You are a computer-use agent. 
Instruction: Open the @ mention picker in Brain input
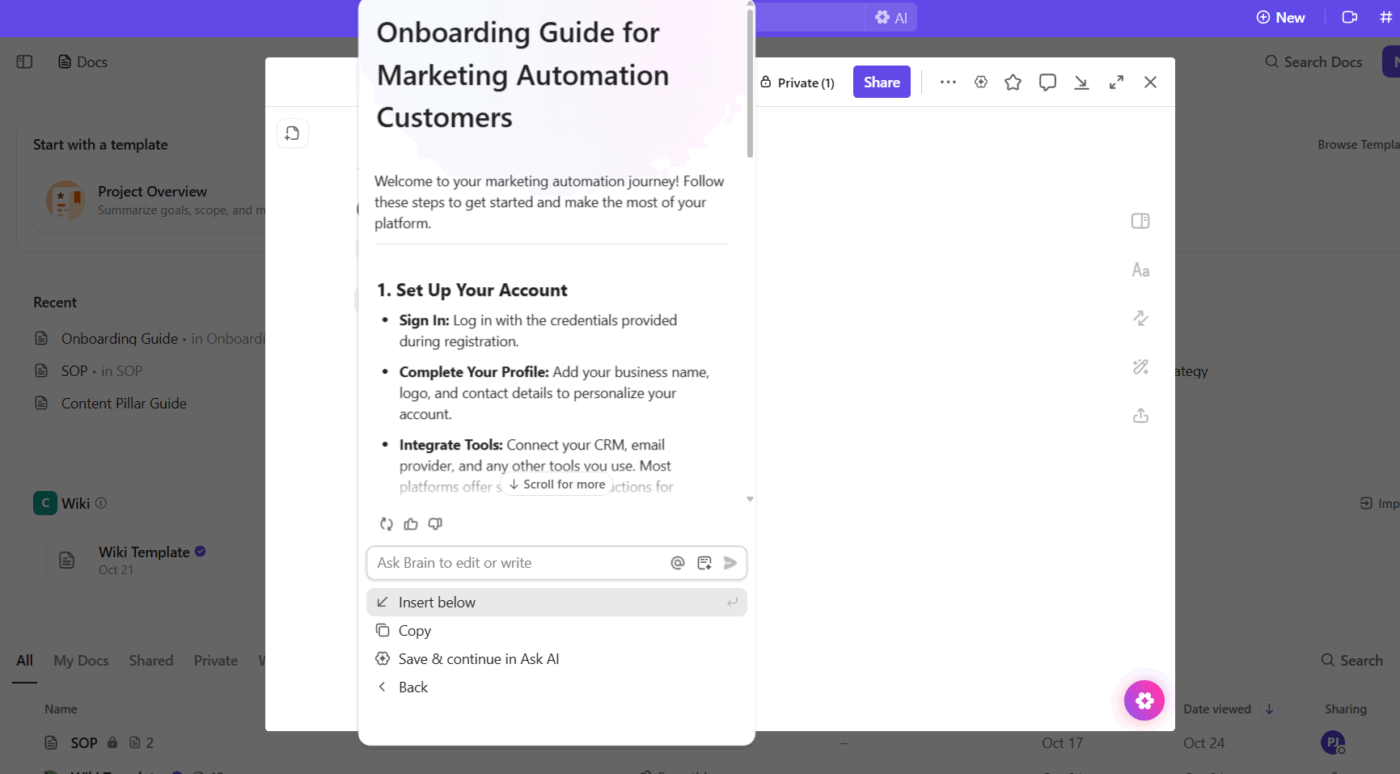pyautogui.click(x=678, y=563)
